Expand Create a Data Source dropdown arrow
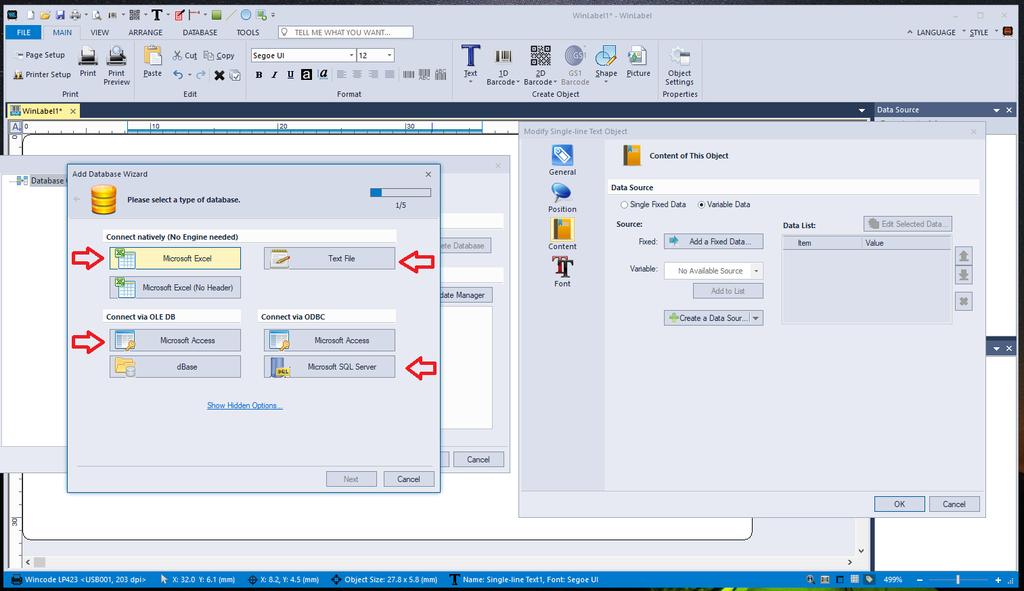This screenshot has width=1024, height=591. coord(756,318)
